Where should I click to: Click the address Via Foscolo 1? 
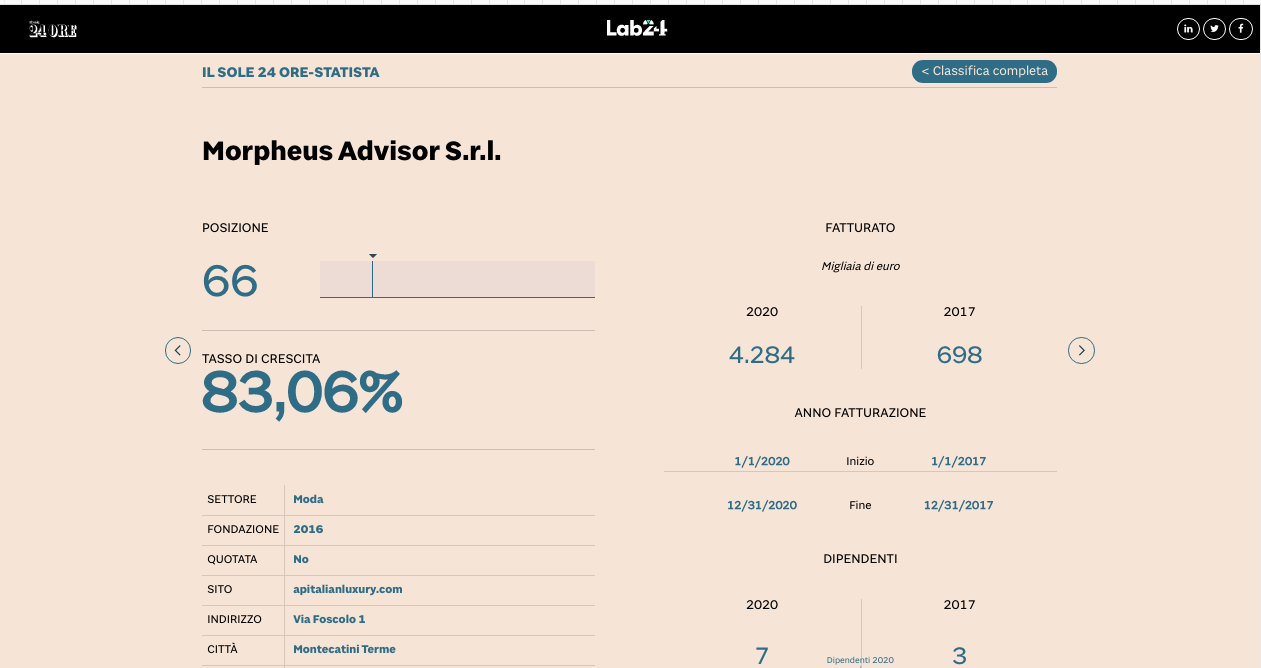coord(329,619)
